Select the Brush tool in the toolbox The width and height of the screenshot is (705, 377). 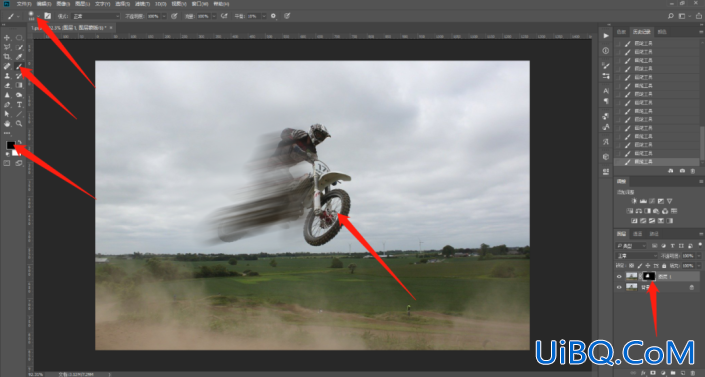point(19,67)
